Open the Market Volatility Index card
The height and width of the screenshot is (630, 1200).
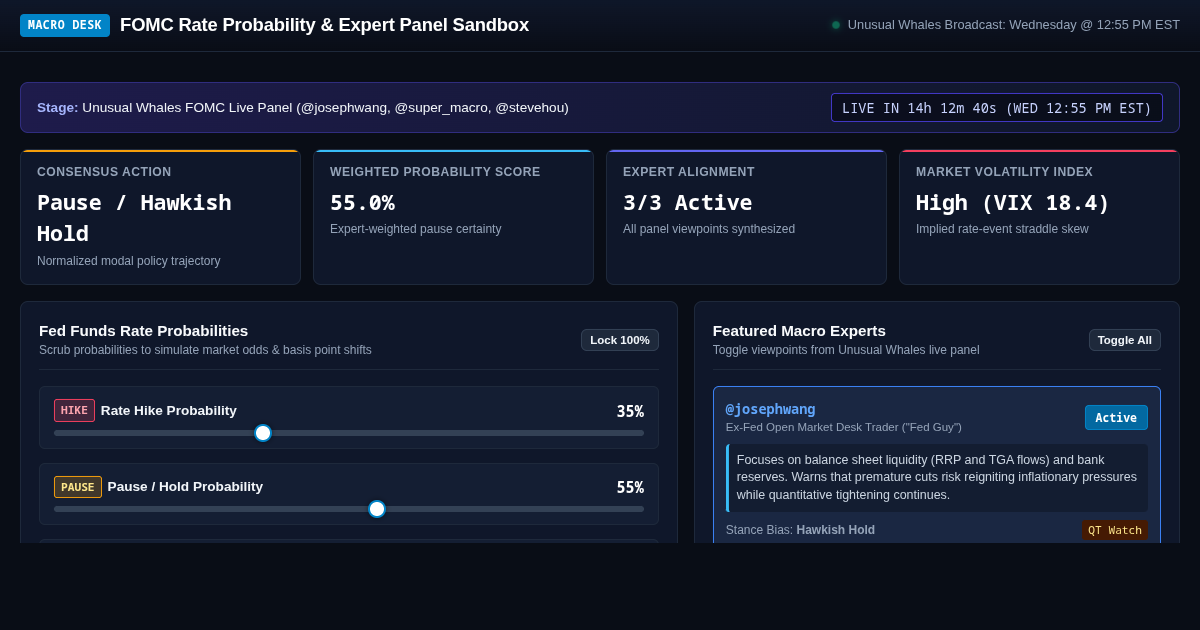tap(1039, 218)
